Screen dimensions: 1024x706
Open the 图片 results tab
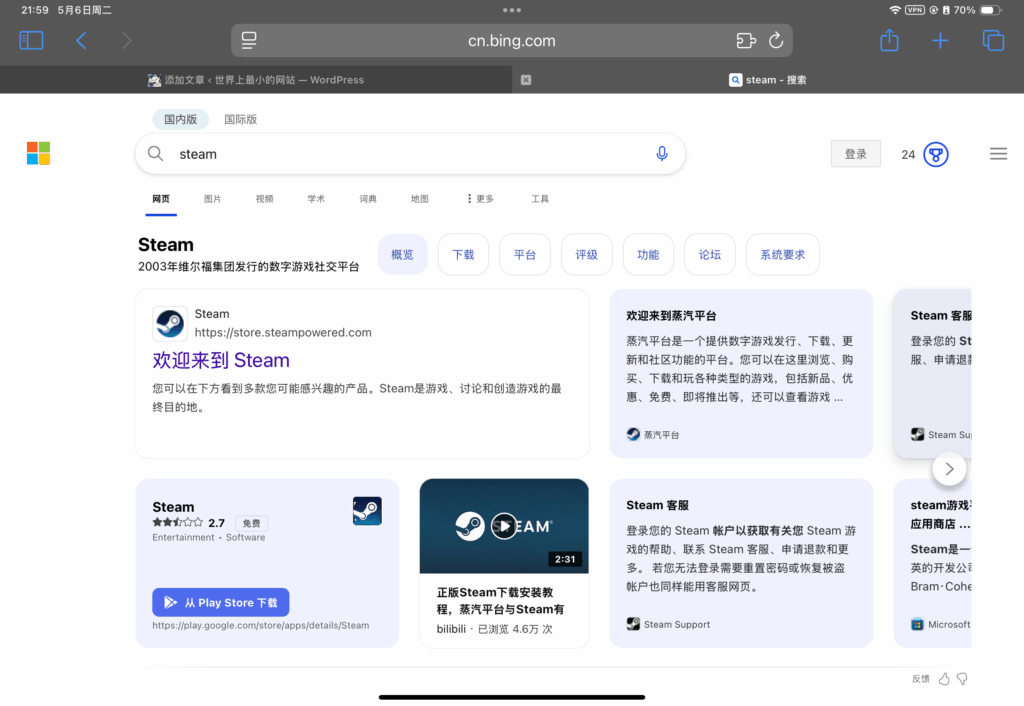[212, 199]
